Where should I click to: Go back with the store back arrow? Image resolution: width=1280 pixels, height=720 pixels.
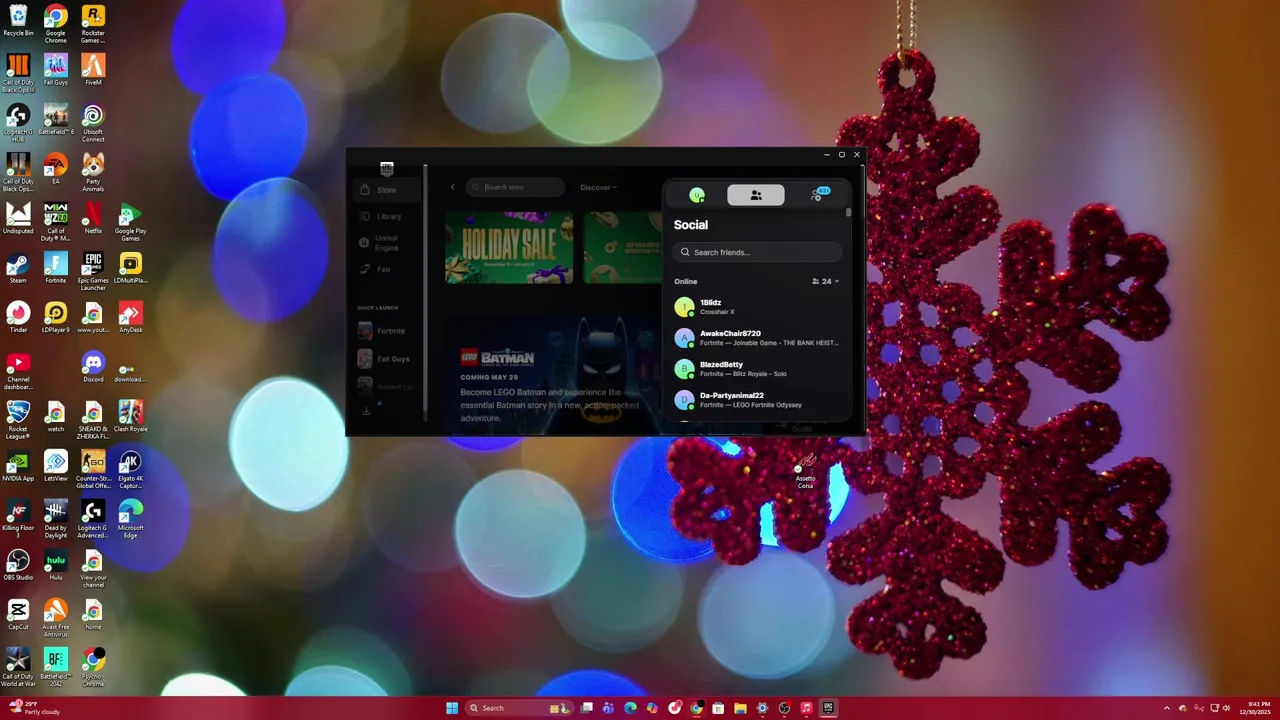(x=452, y=187)
